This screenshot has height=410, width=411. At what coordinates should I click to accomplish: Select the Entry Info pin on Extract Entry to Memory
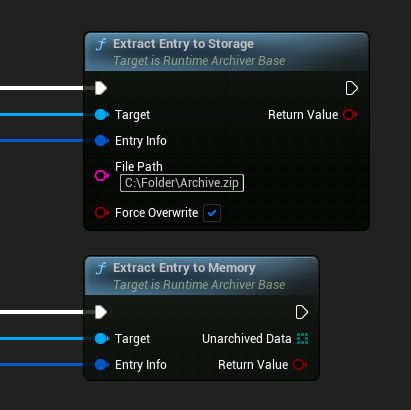pos(102,365)
